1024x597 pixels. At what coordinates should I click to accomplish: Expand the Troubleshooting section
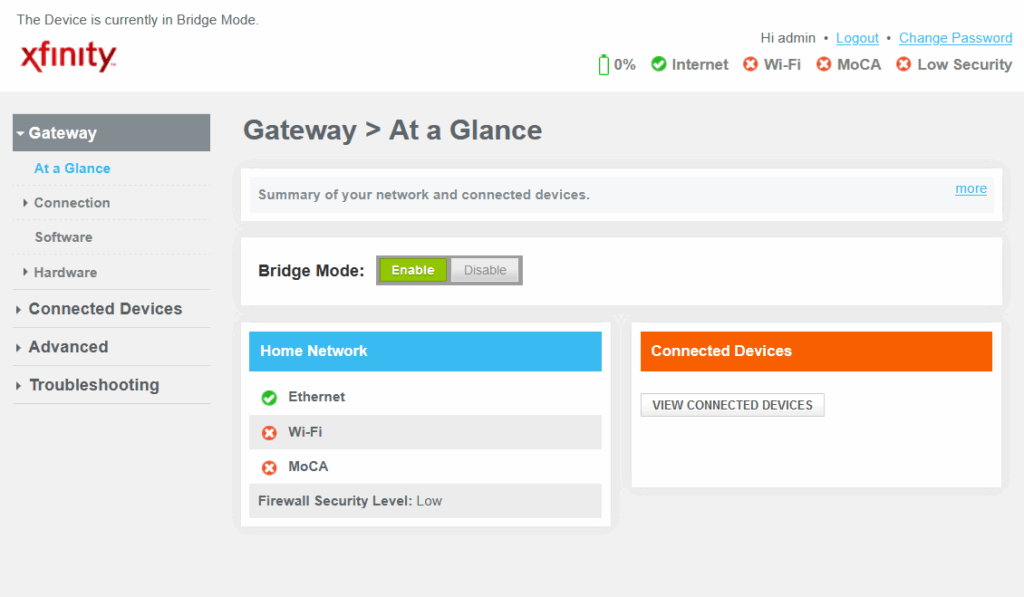click(x=94, y=385)
